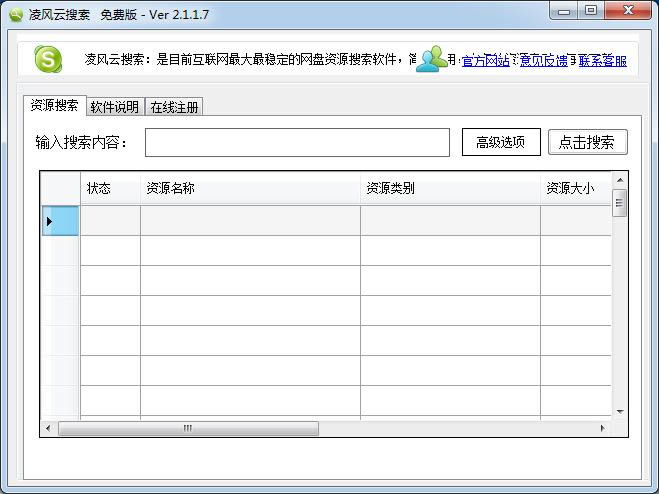Click the vertical scrollbar thumb
Viewport: 659px width, 494px height.
(x=620, y=203)
